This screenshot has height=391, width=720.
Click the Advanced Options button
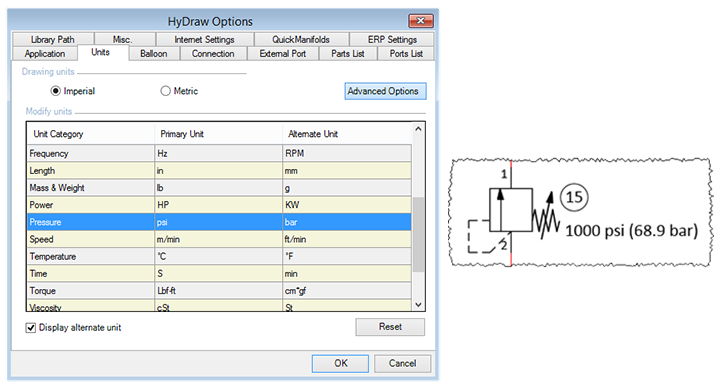click(x=385, y=91)
